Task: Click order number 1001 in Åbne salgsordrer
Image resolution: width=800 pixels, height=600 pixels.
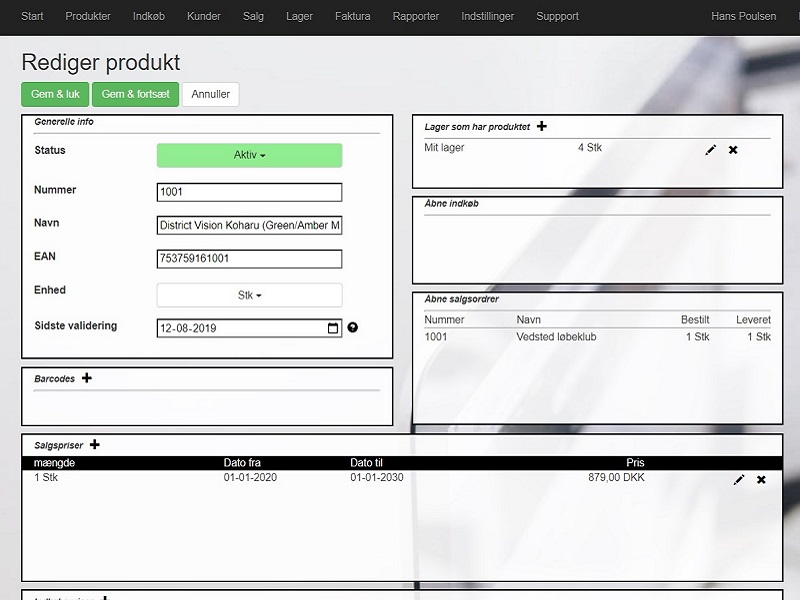Action: click(x=436, y=337)
